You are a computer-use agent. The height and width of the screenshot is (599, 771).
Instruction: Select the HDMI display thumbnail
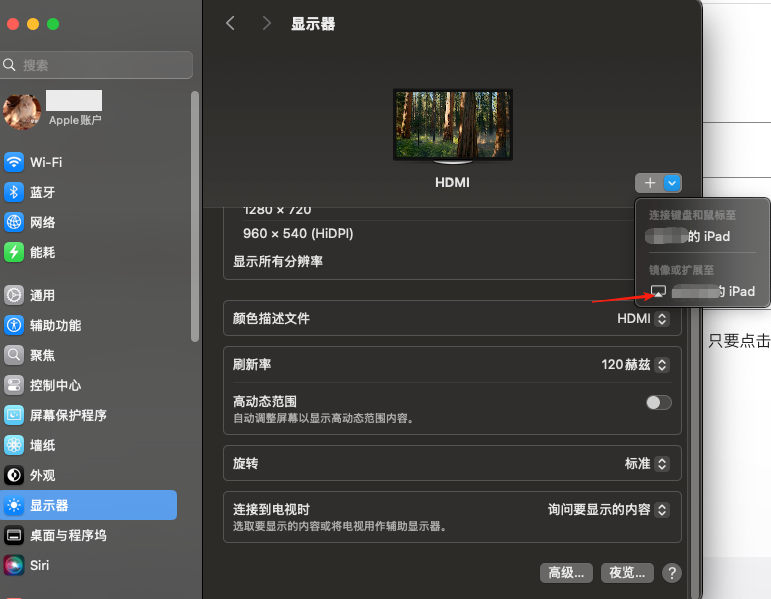[x=452, y=125]
